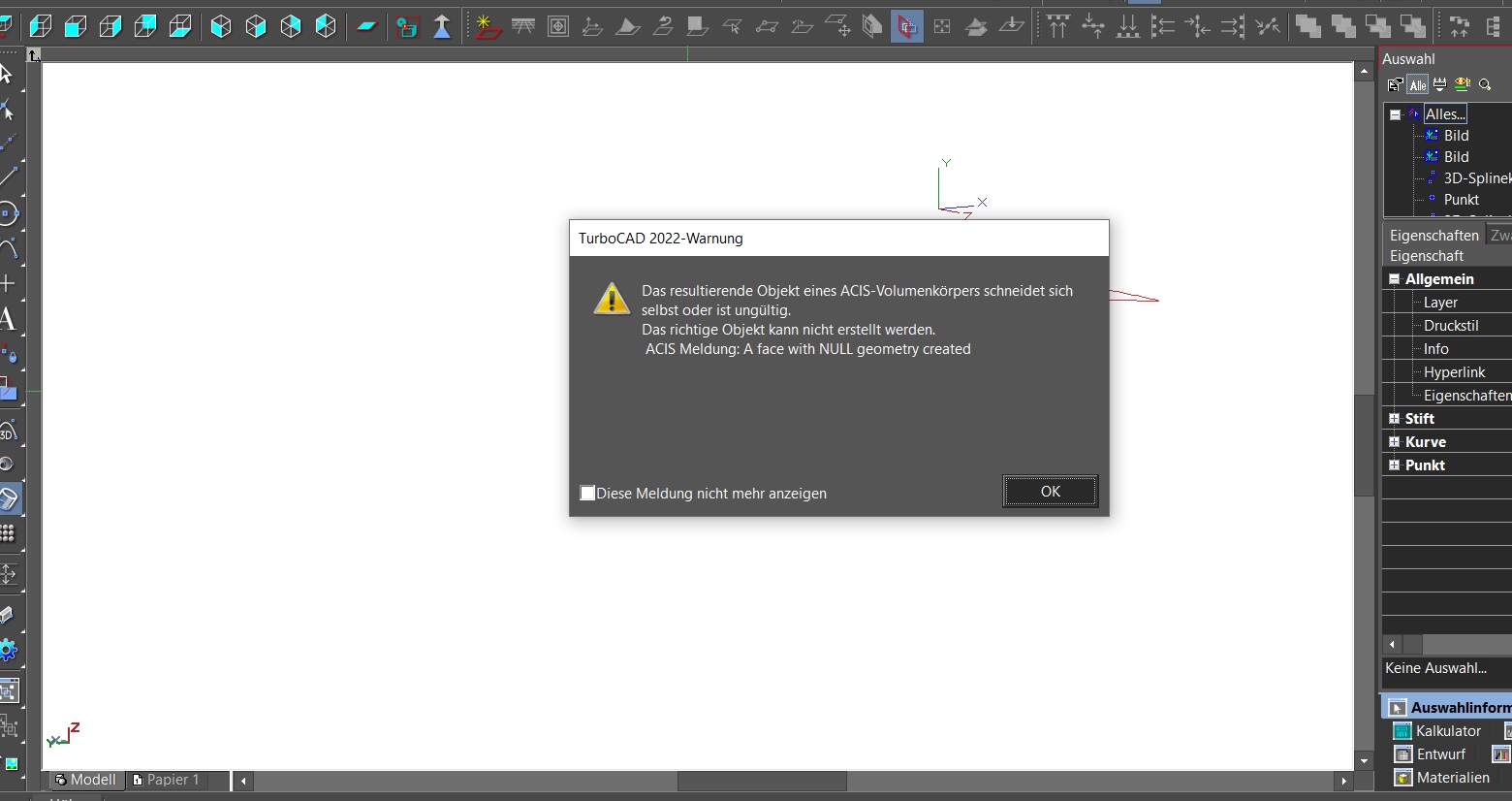Click the magnifier search icon in Auswahl panel
Image resolution: width=1512 pixels, height=801 pixels.
[1485, 84]
